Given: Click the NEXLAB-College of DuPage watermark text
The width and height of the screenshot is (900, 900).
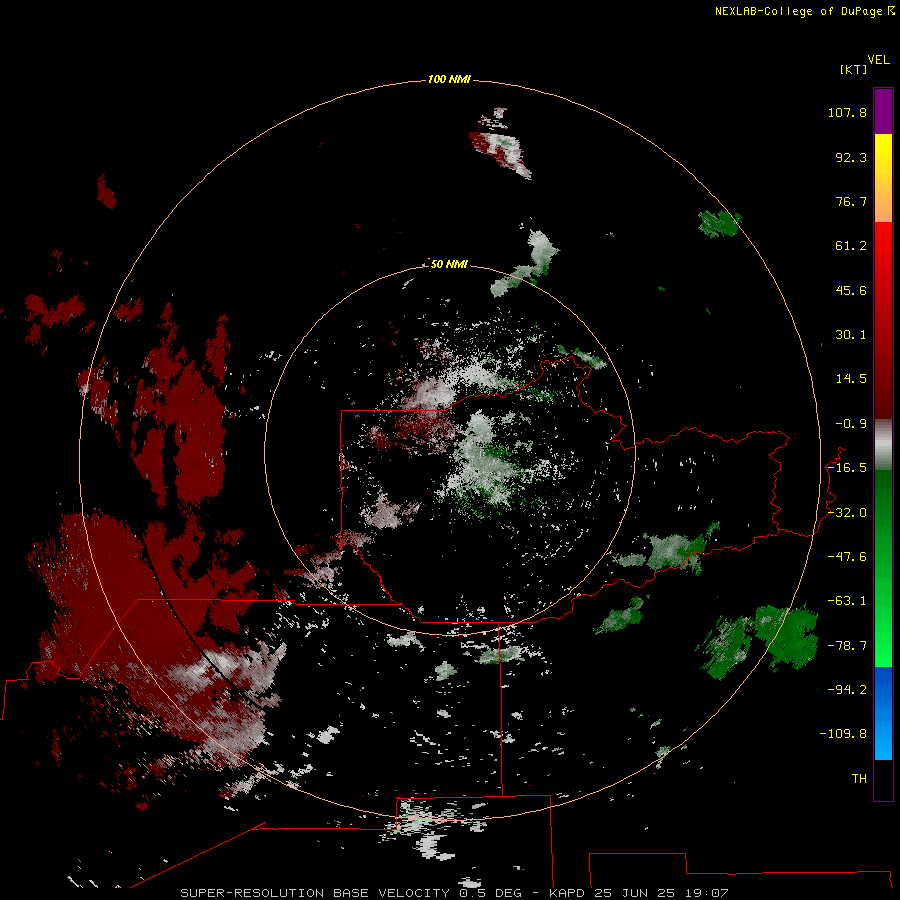Looking at the screenshot, I should click(800, 11).
